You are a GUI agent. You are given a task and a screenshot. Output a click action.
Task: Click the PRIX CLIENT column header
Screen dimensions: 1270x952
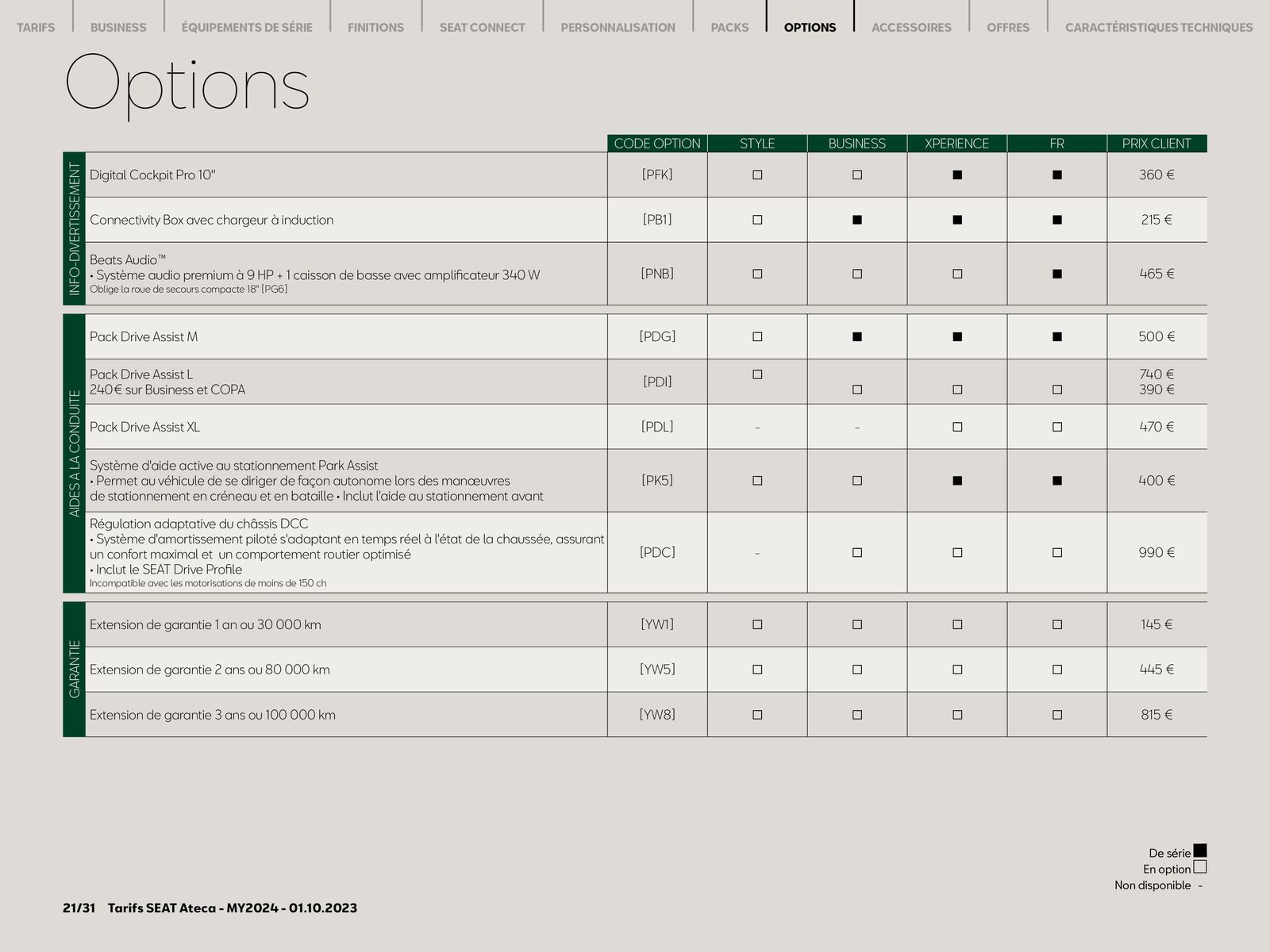[1157, 144]
